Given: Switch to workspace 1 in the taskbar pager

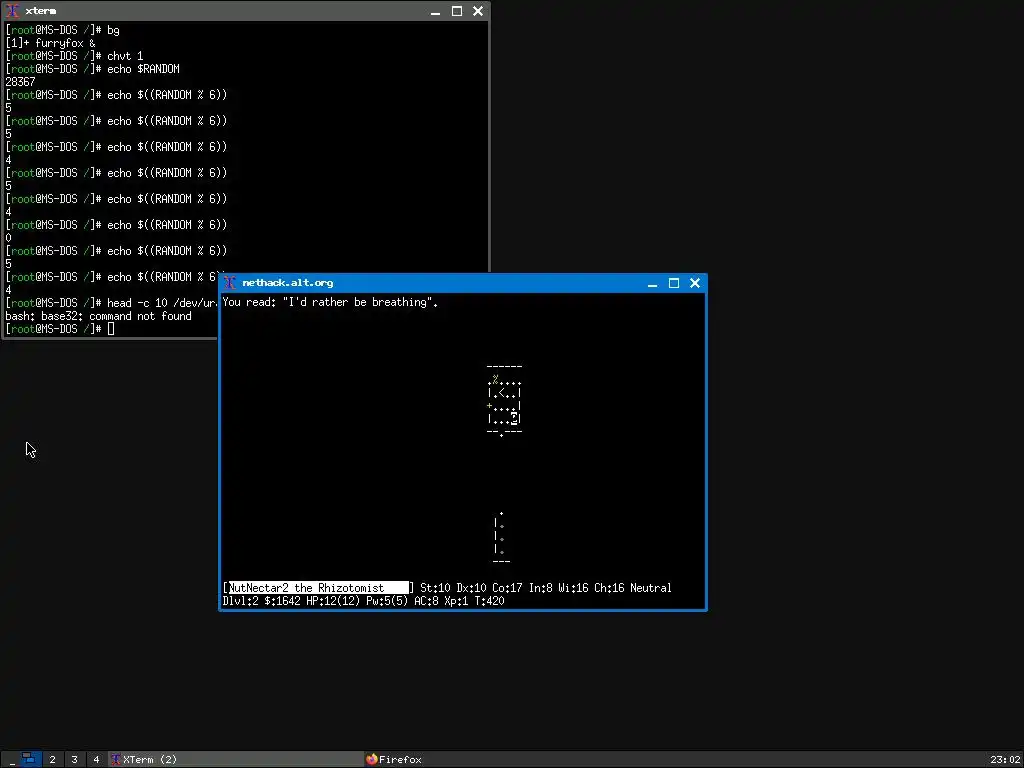Looking at the screenshot, I should tap(30, 759).
